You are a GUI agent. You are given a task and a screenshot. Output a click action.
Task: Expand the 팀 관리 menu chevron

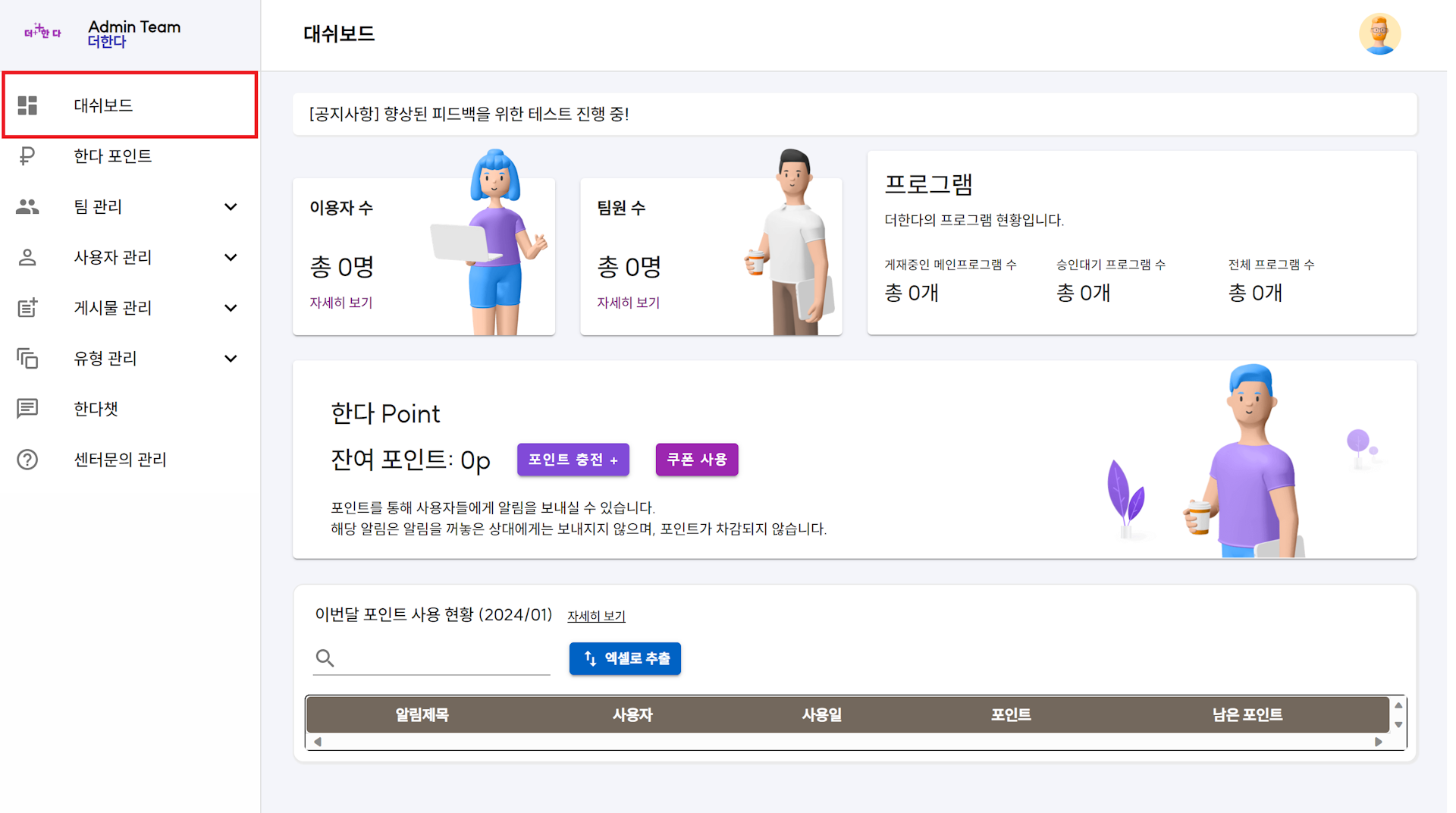tap(231, 206)
